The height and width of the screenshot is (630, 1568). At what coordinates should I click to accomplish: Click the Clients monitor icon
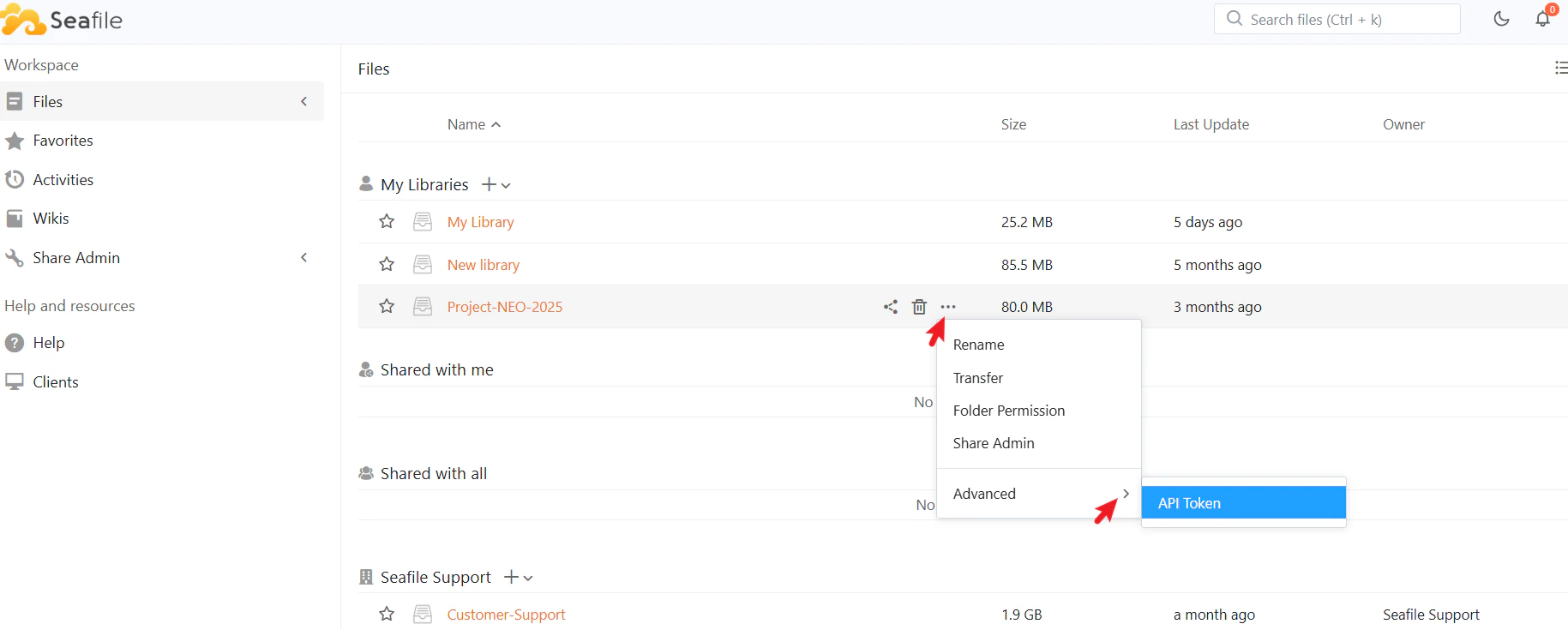tap(15, 382)
